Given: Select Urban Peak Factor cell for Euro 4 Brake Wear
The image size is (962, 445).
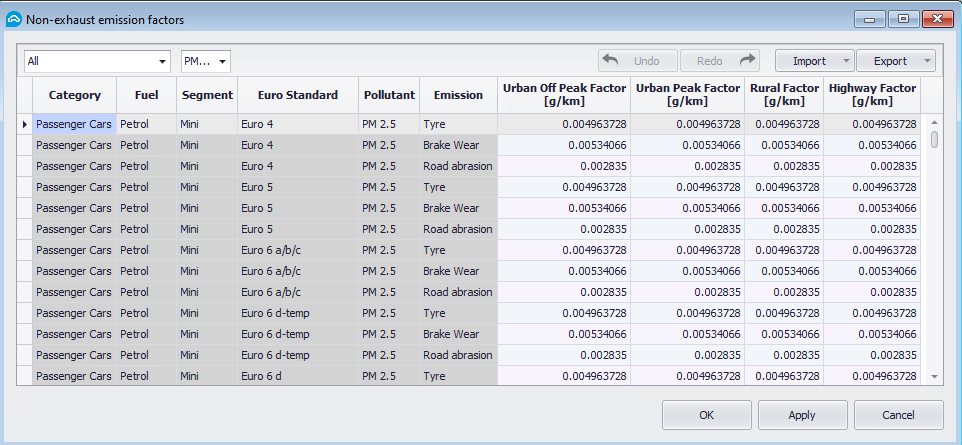Looking at the screenshot, I should tap(687, 145).
